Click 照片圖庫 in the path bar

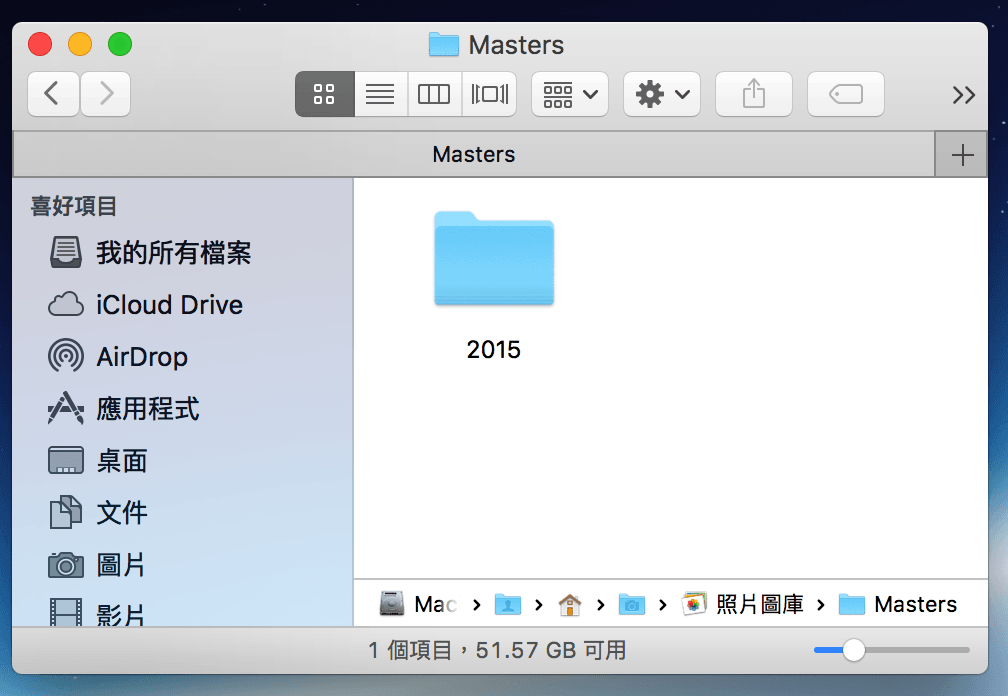tap(742, 604)
